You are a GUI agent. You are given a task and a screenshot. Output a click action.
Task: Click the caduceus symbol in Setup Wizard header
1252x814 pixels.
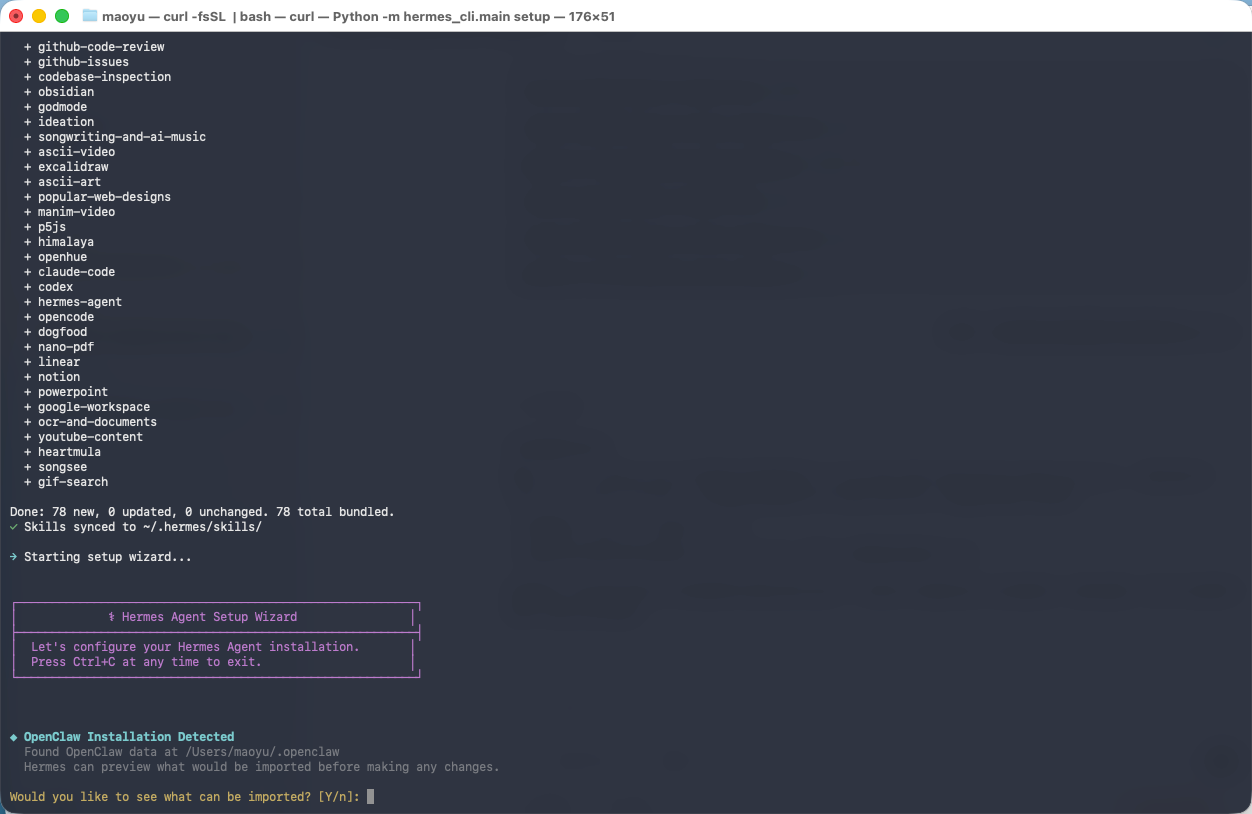click(112, 617)
